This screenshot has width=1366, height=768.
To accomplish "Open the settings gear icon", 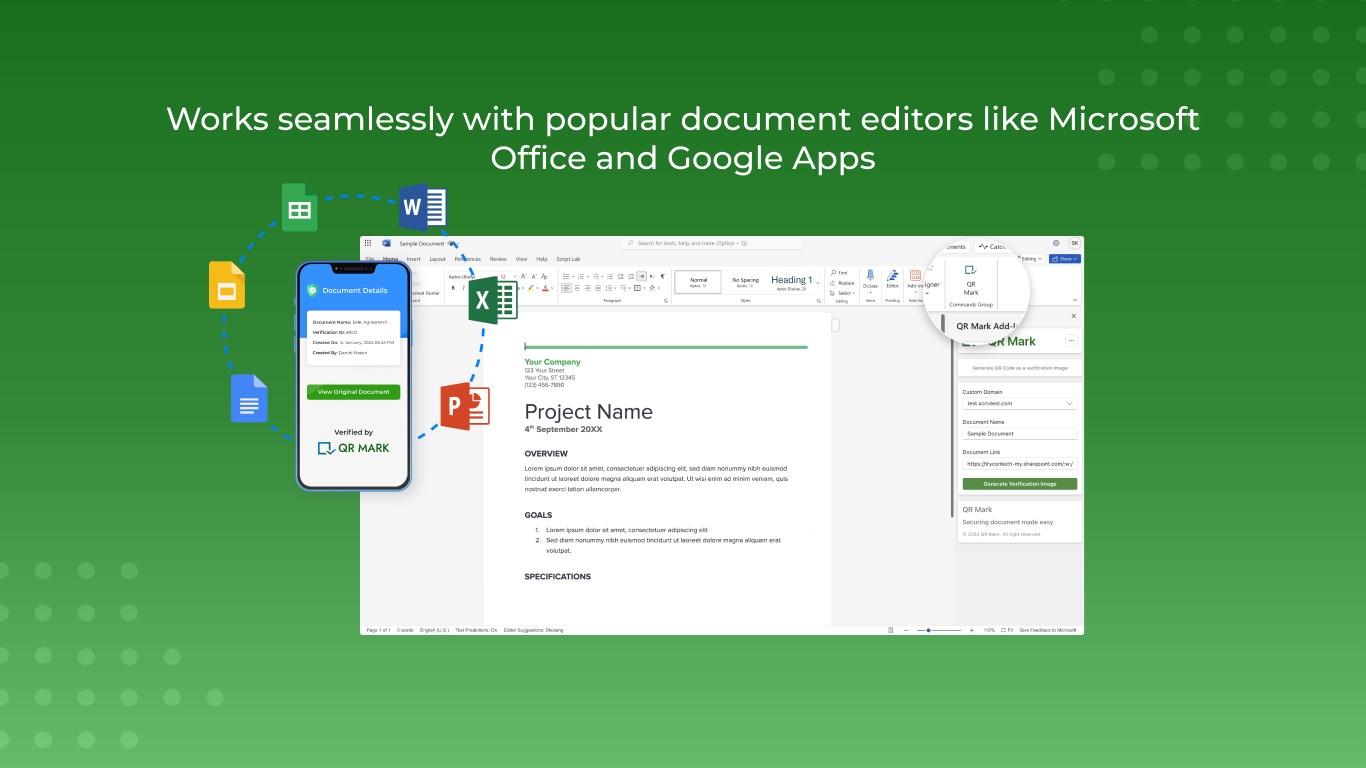I will [1056, 243].
